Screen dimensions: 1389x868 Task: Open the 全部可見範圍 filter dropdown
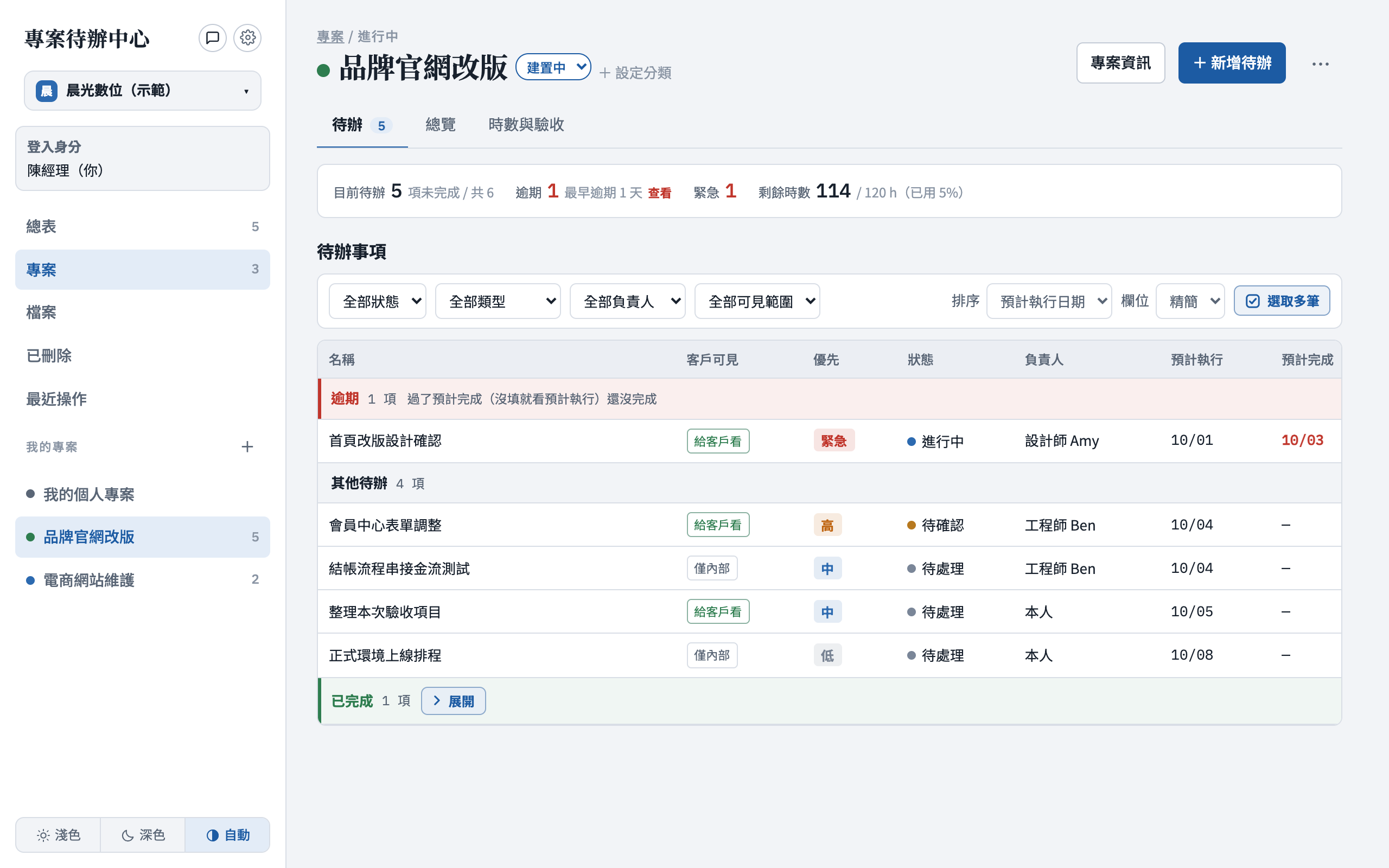[757, 301]
